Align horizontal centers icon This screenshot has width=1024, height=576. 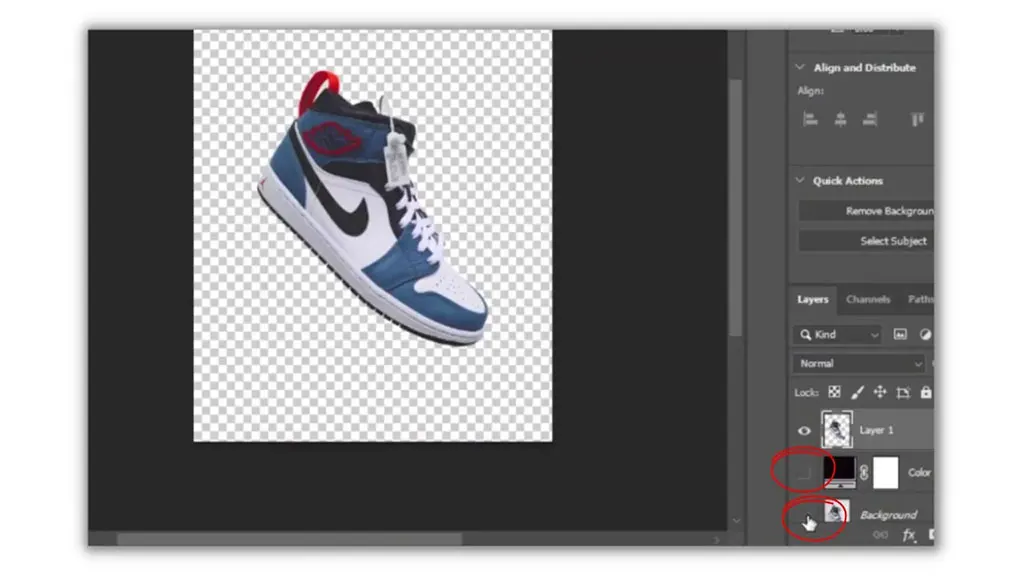840,119
